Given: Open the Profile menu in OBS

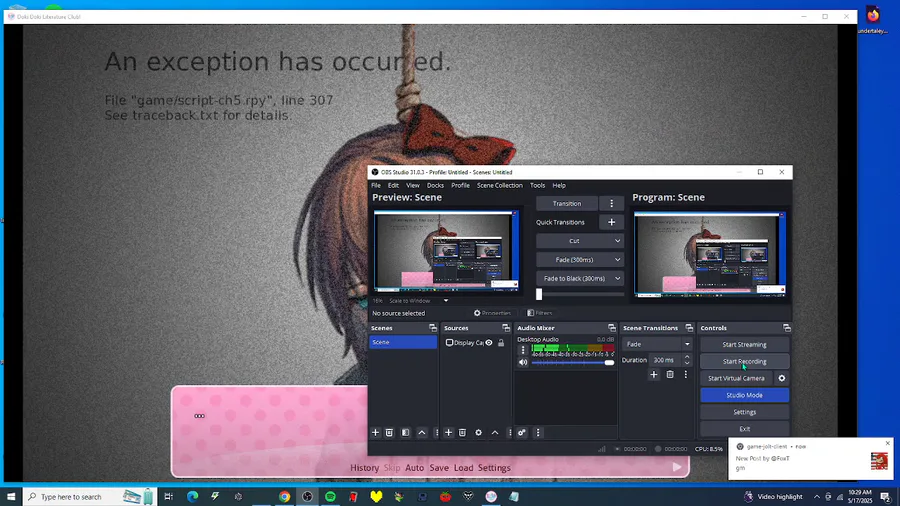Looking at the screenshot, I should tap(460, 185).
